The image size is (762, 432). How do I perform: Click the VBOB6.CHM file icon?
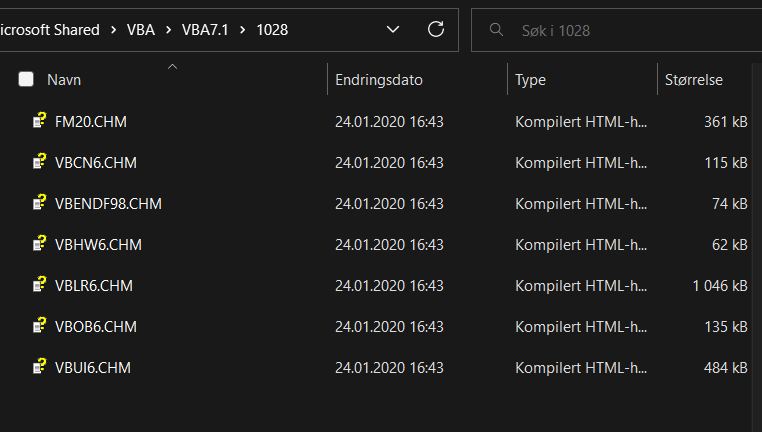click(x=39, y=326)
